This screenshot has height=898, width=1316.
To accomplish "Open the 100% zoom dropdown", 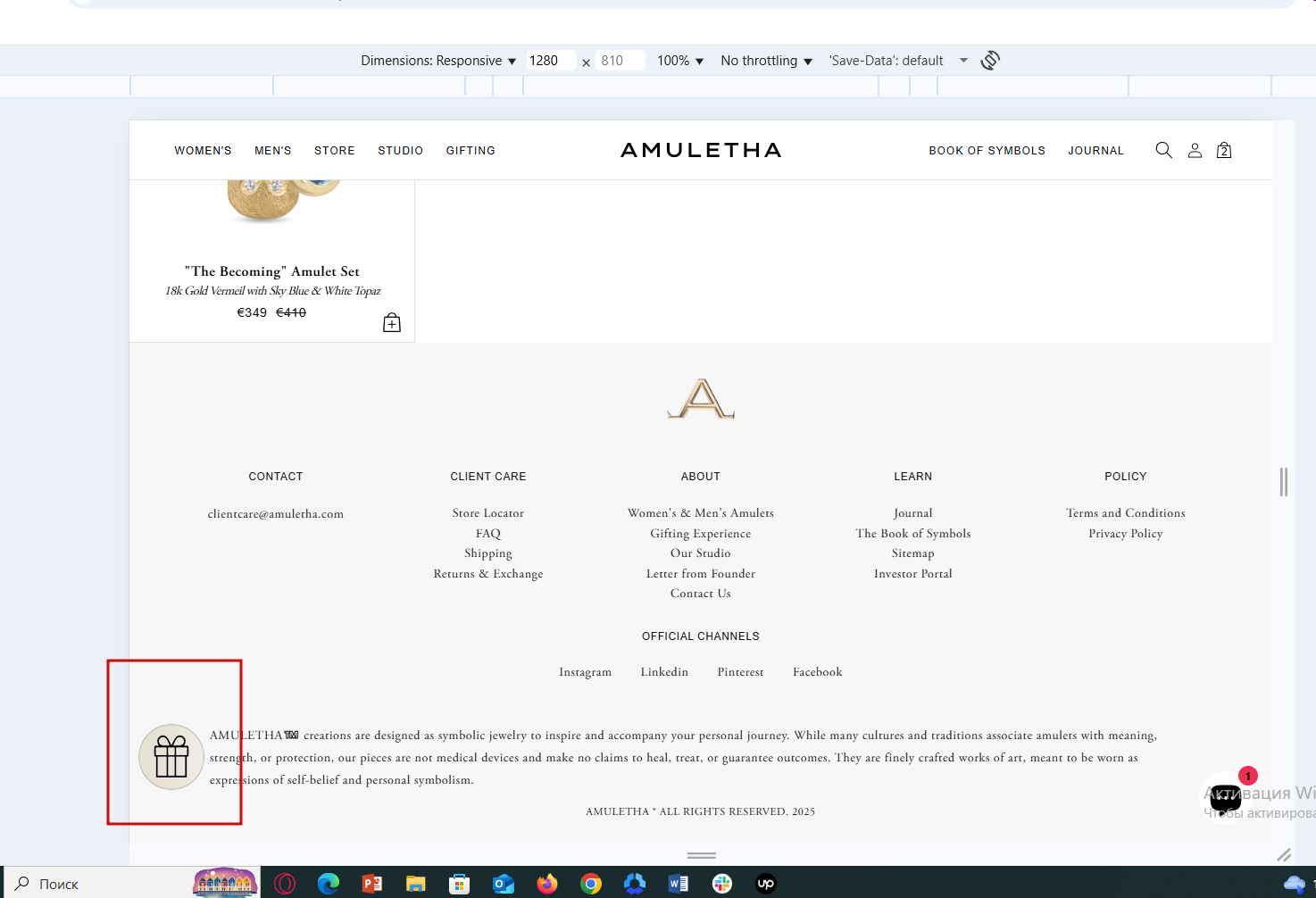I will coord(680,61).
